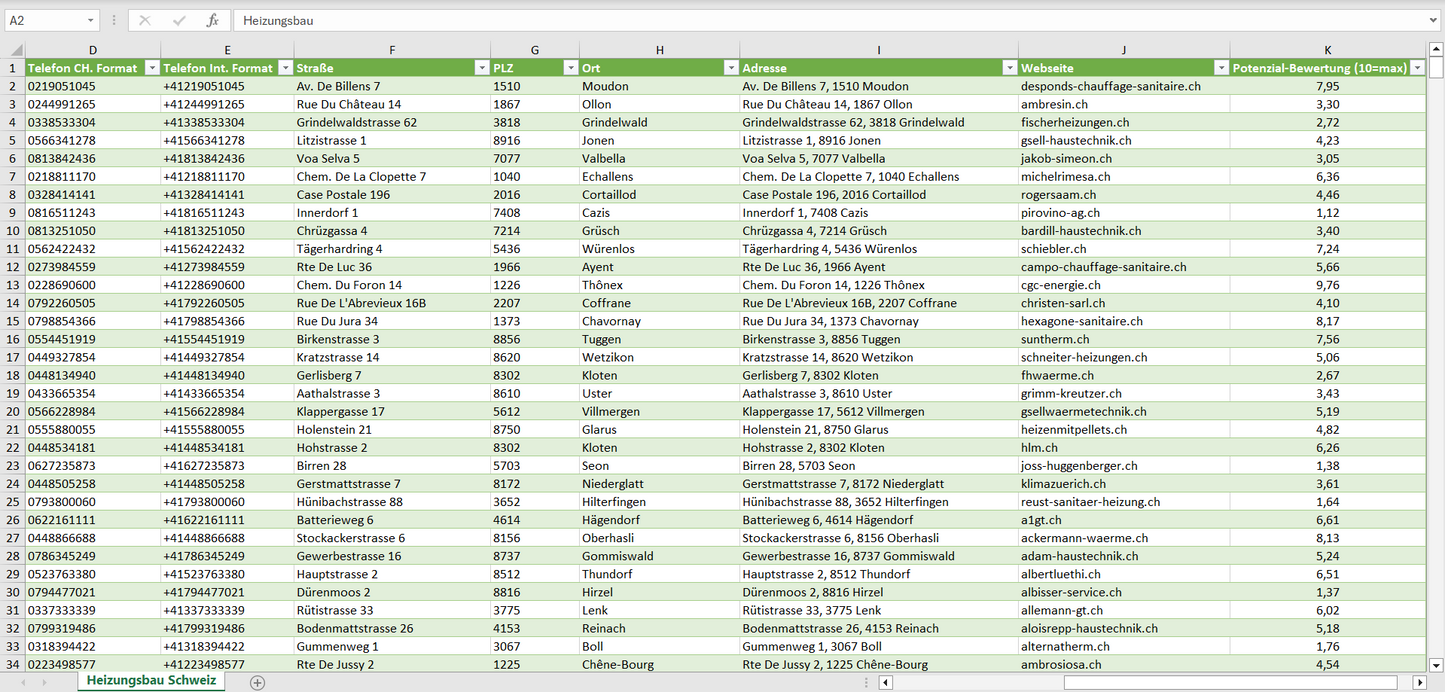
Task: Open the PLZ column filter dropdown
Action: tap(570, 68)
